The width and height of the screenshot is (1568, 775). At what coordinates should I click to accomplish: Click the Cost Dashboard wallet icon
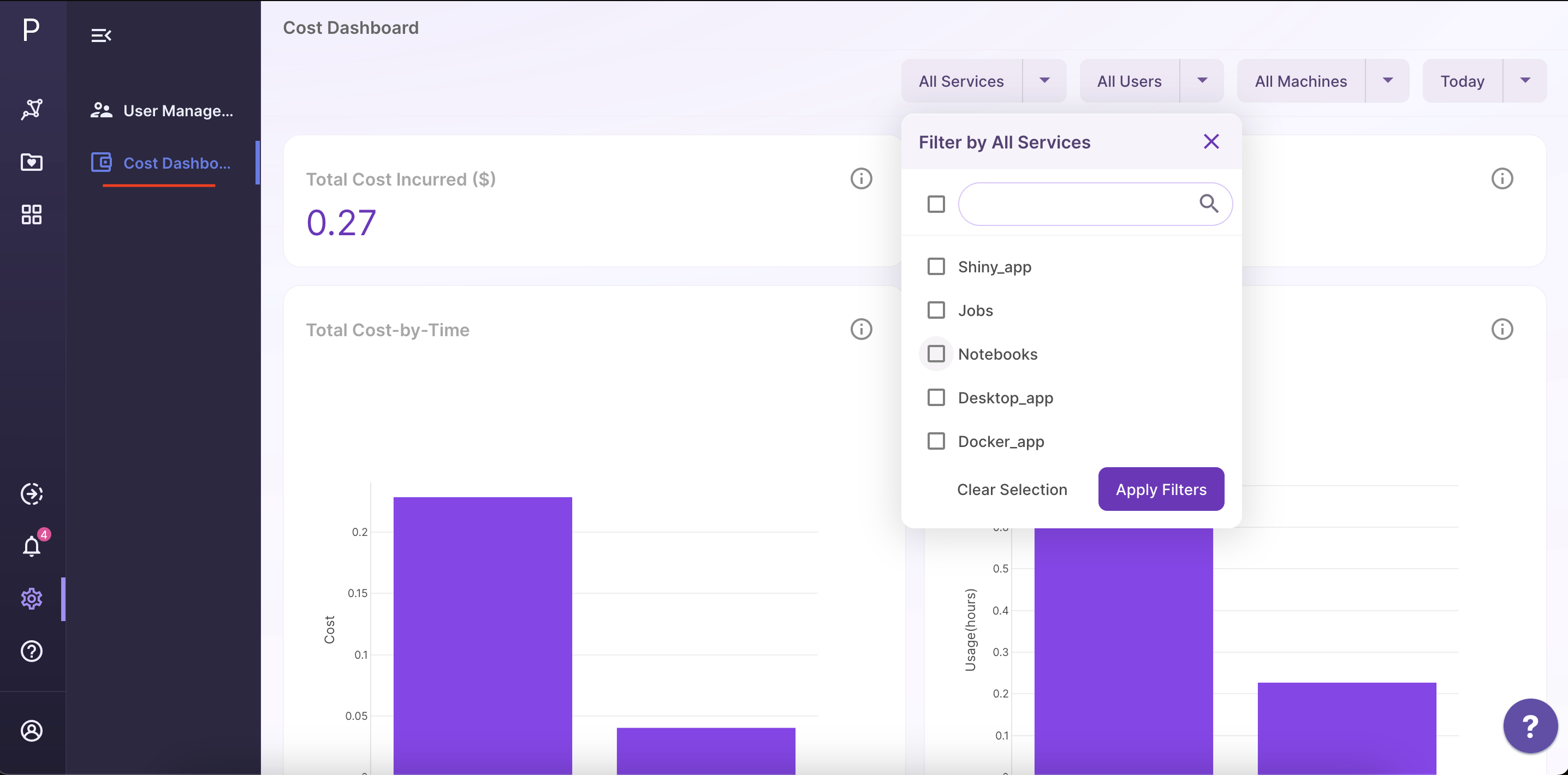coord(102,162)
